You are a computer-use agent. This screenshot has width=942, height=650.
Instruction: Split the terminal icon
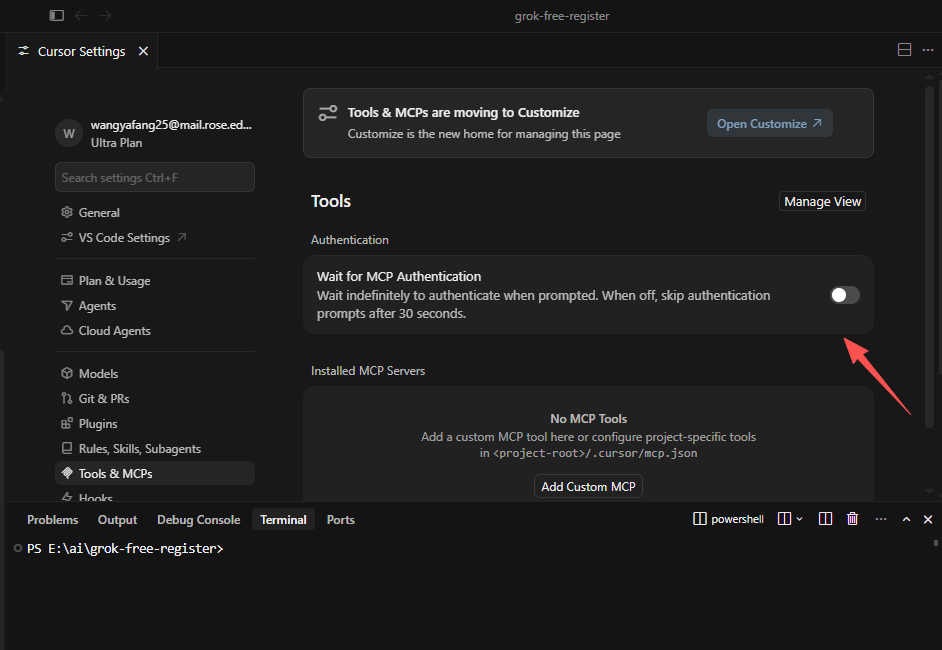pos(825,519)
